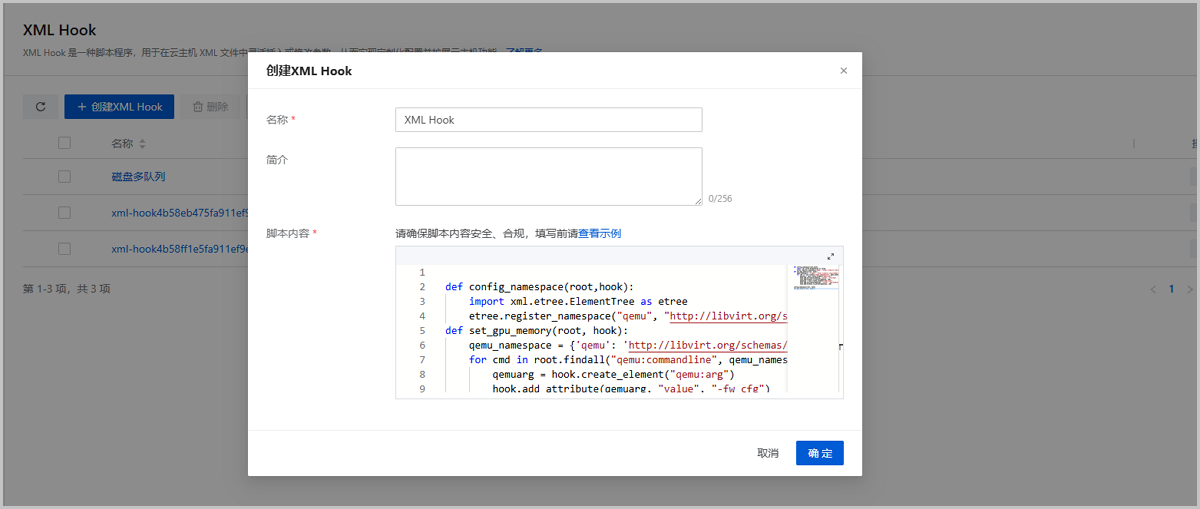Click line 5 in the script editor
This screenshot has height=509, width=1200.
click(600, 330)
